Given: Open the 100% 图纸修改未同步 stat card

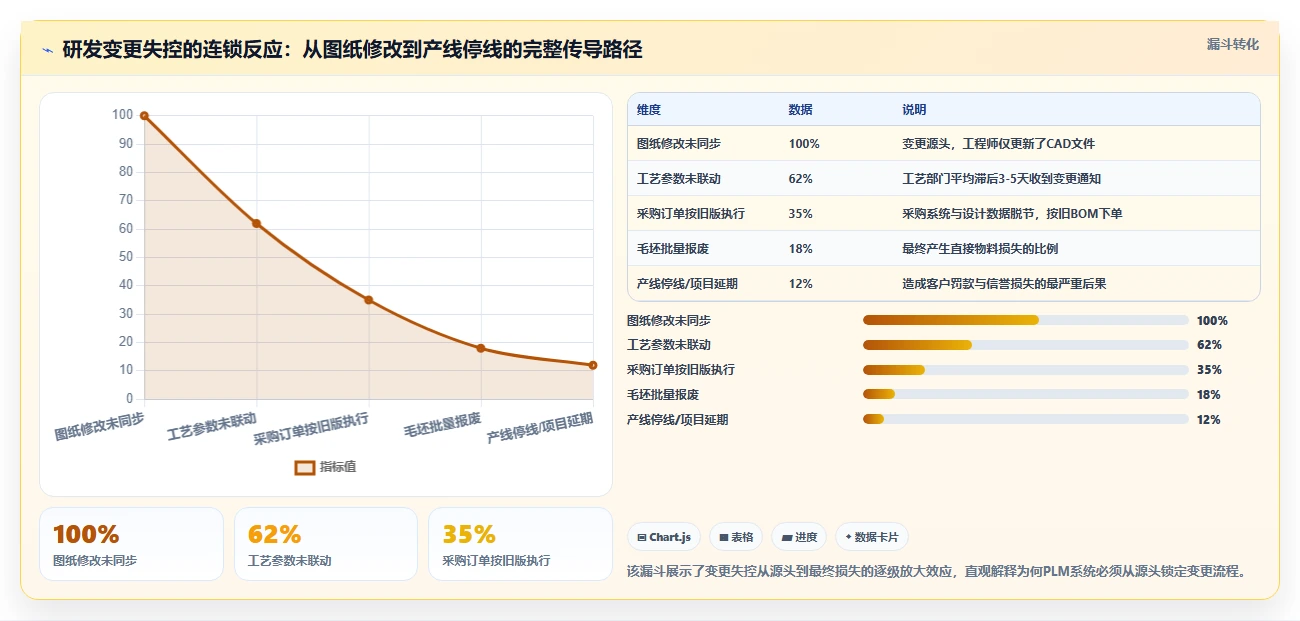Looking at the screenshot, I should point(131,544).
